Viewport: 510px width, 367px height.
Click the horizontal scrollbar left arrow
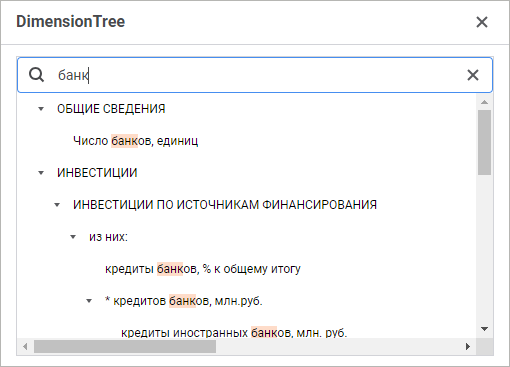(x=25, y=347)
